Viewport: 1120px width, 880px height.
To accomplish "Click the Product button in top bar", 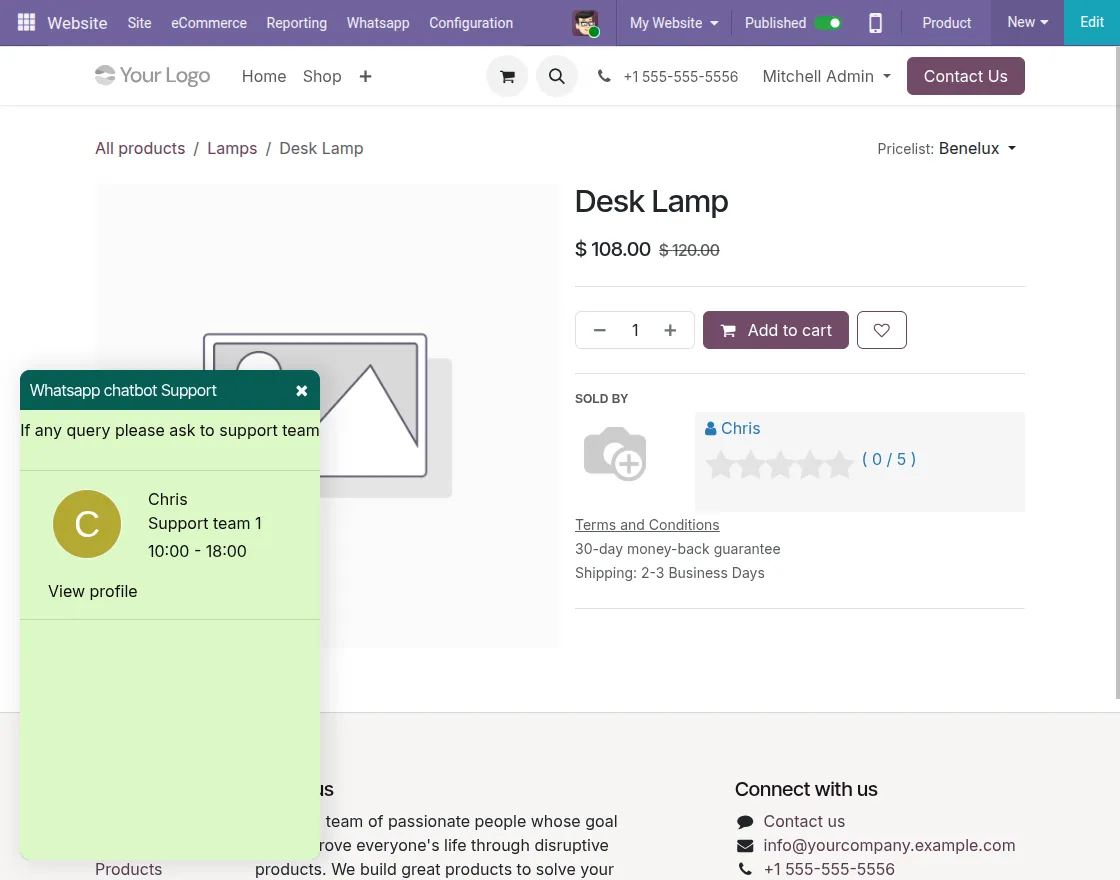I will tap(946, 23).
